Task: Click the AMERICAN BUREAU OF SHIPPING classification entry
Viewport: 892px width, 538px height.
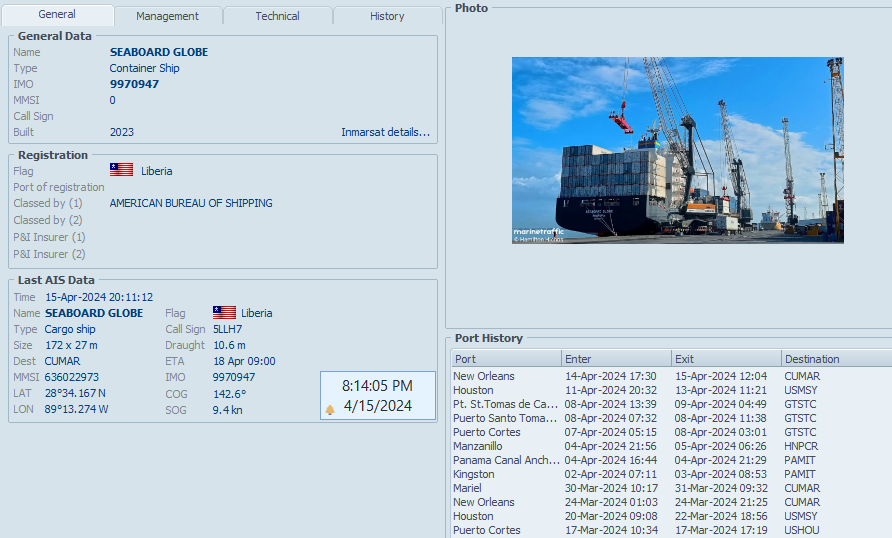Action: (191, 203)
